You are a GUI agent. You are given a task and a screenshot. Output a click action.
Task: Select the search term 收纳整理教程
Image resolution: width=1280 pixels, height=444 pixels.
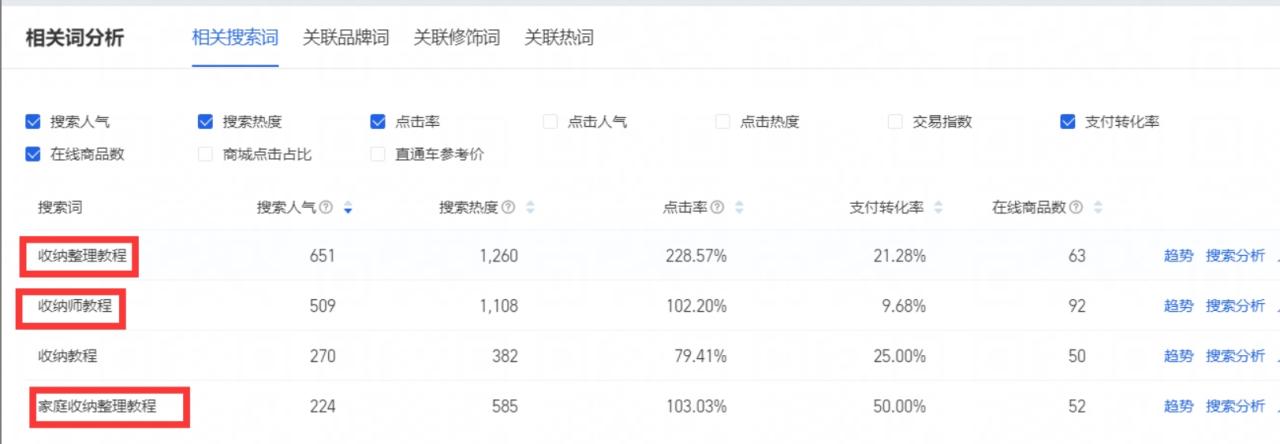82,256
